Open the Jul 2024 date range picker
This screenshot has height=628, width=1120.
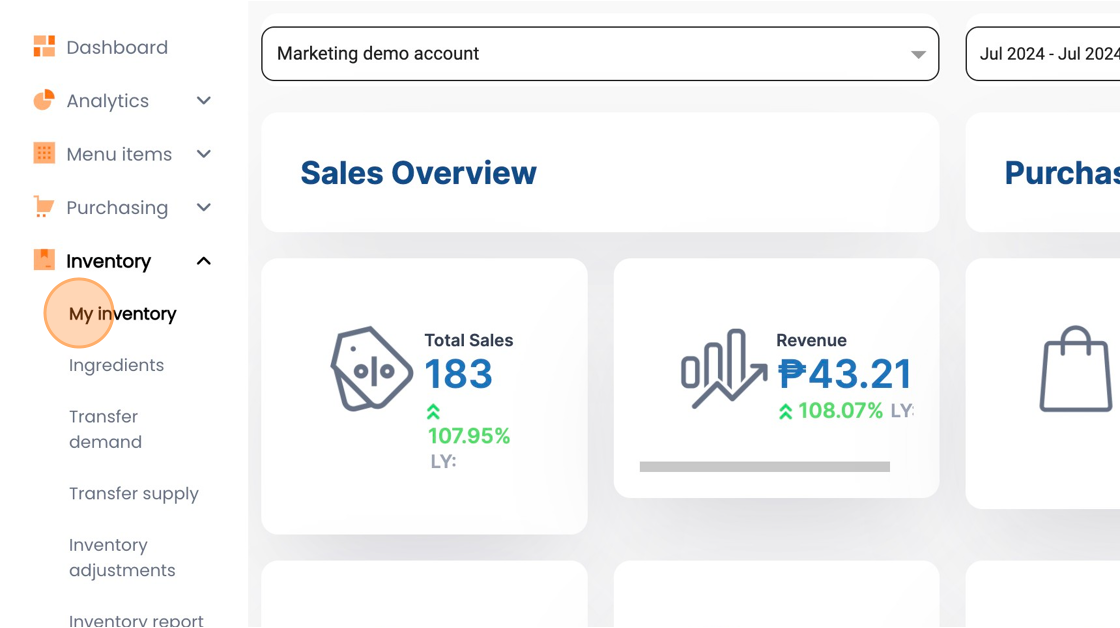coord(1045,54)
